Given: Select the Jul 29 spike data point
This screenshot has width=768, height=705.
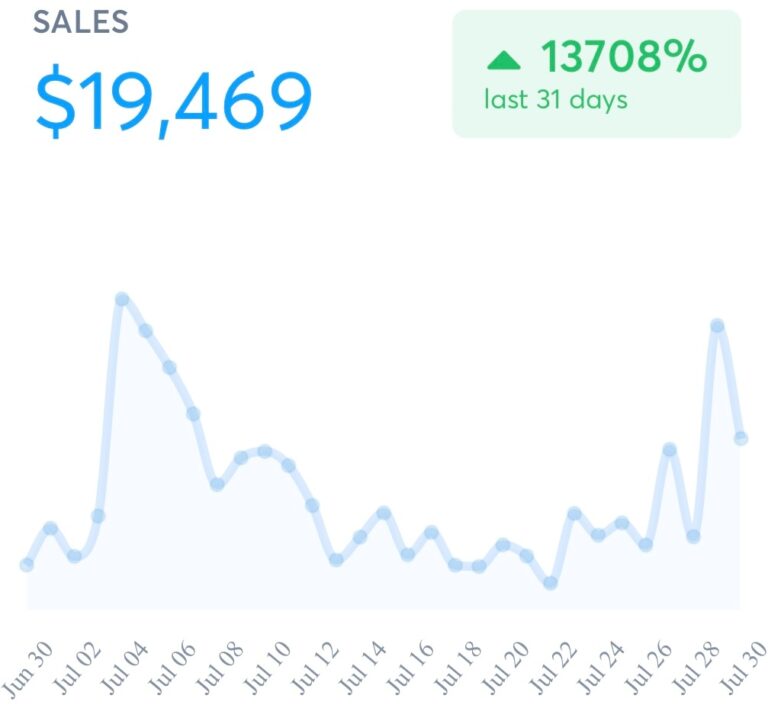Looking at the screenshot, I should 717,326.
